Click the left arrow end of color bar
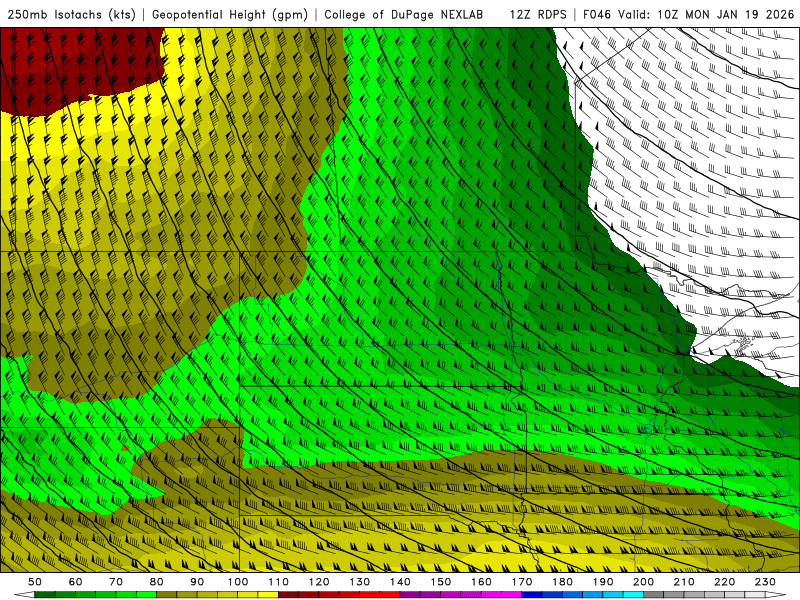Image resolution: width=800 pixels, height=600 pixels. coord(24,595)
